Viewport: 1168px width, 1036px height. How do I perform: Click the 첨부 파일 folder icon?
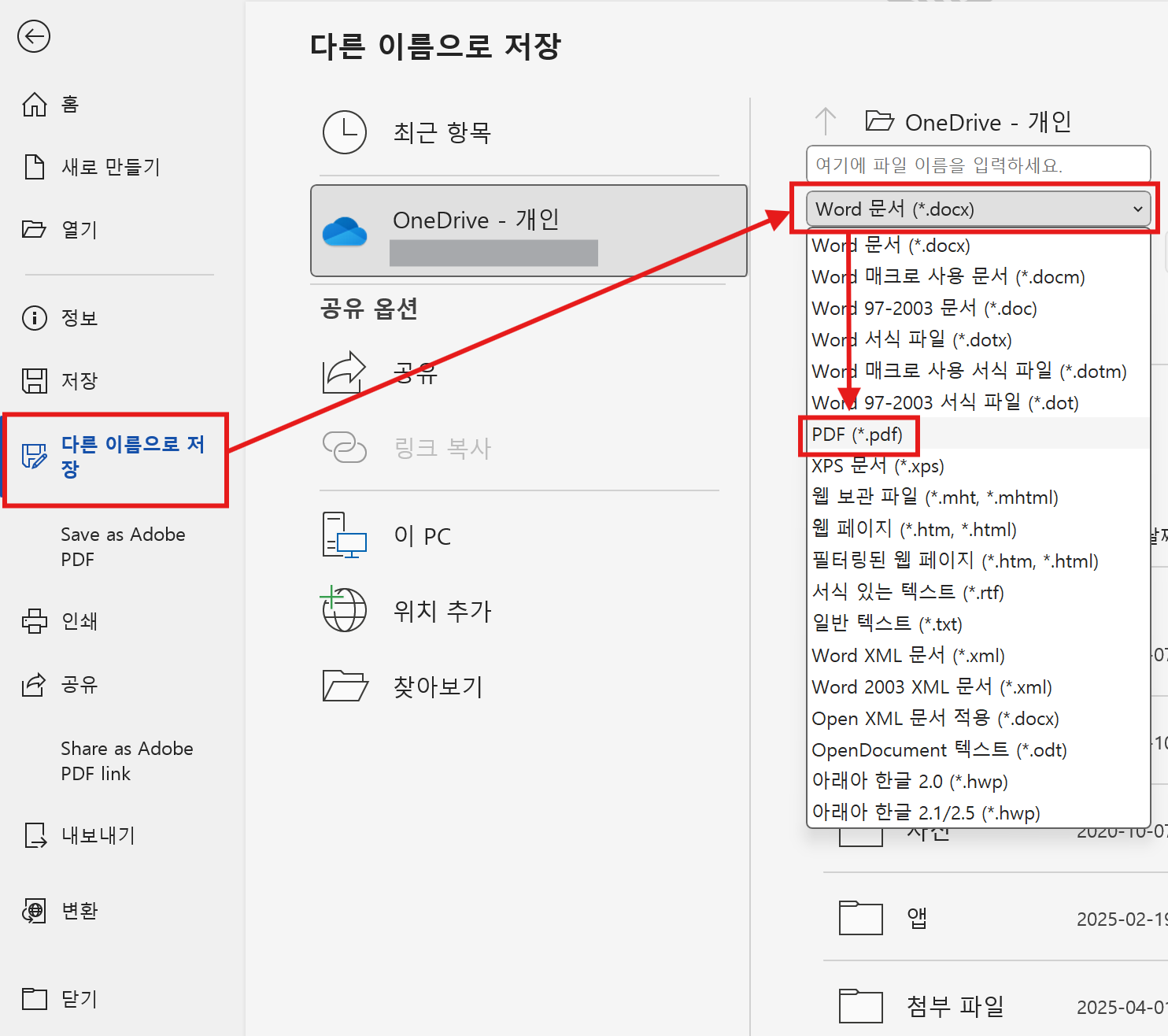tap(861, 1006)
